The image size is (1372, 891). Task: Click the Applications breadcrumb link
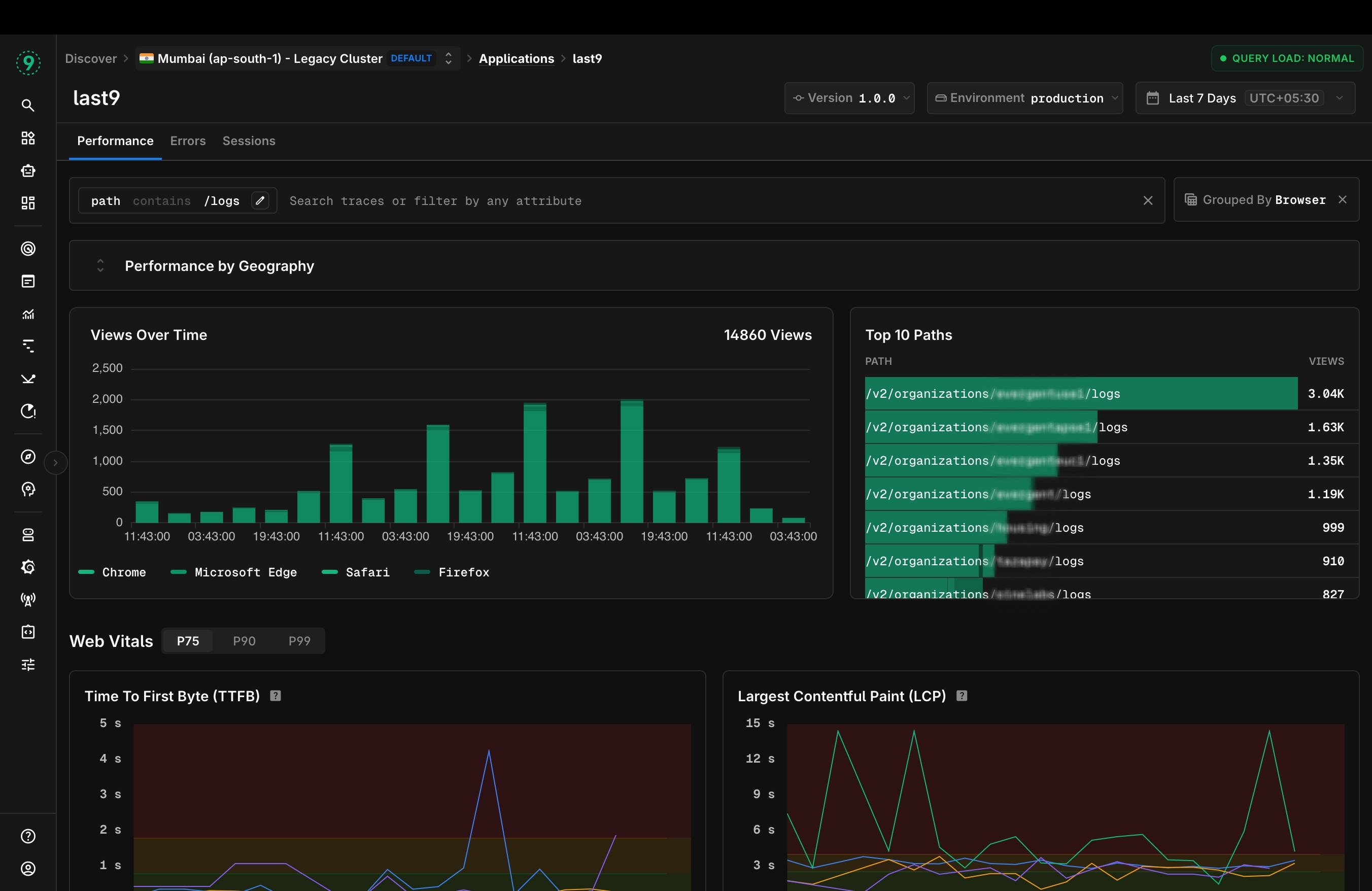tap(516, 59)
